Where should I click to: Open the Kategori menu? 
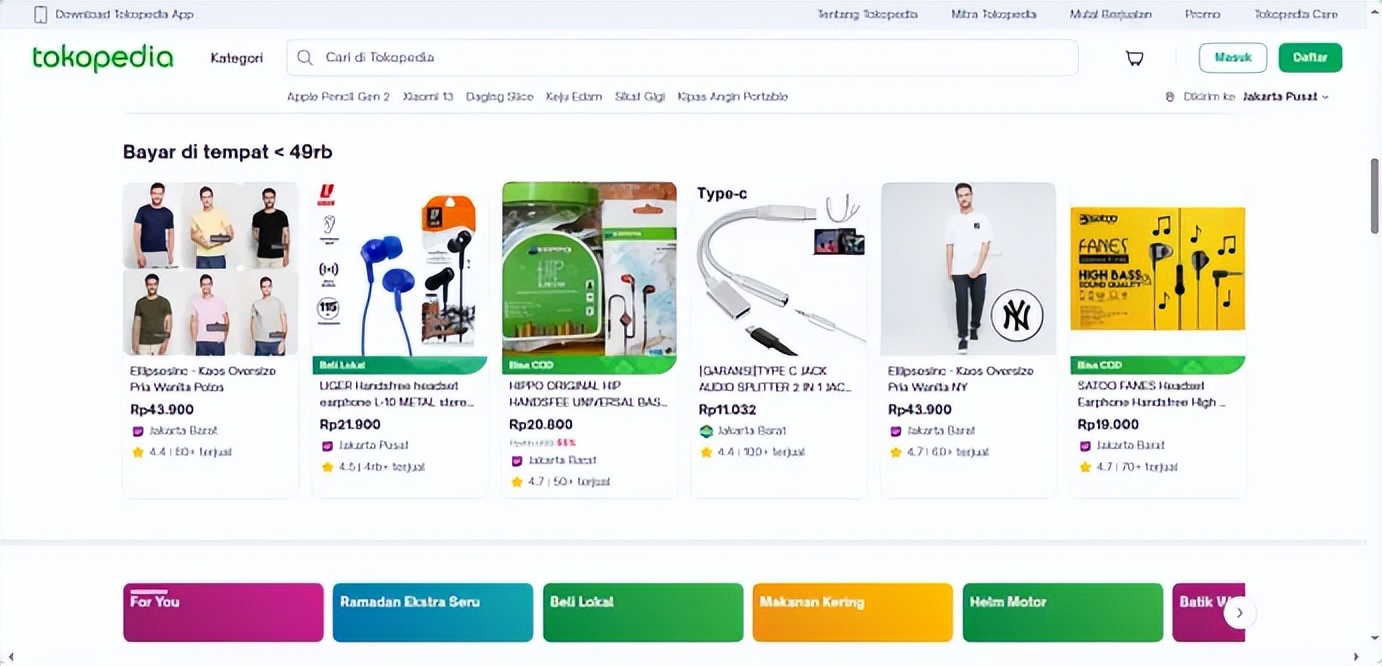coord(236,58)
